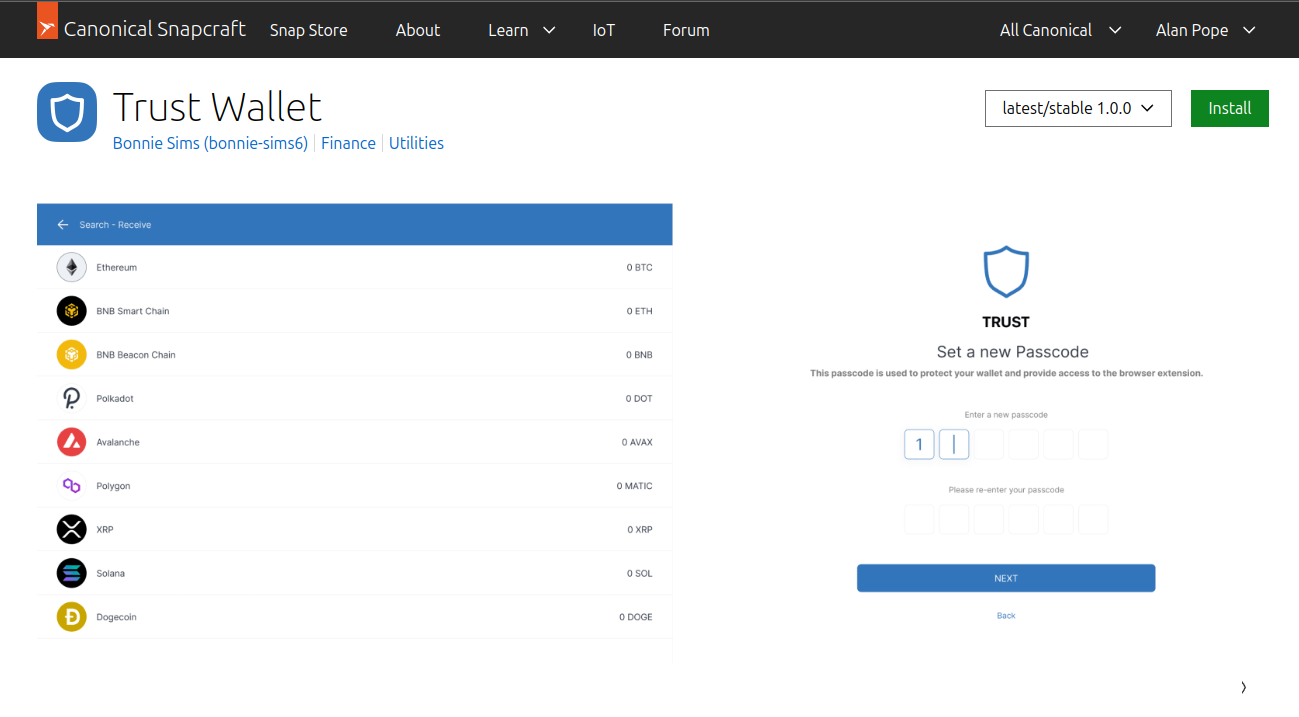Click the 0 MATIC balance
1299x717 pixels.
[635, 486]
